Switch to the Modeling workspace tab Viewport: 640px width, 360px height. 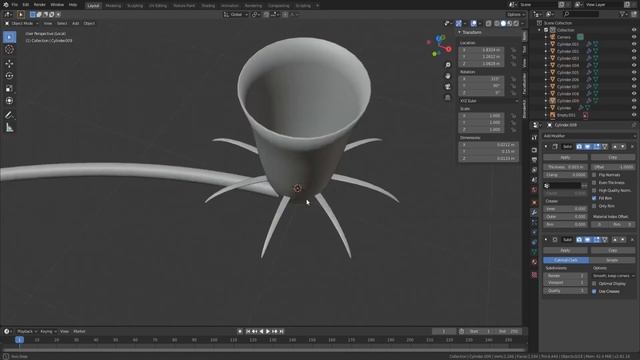point(113,6)
